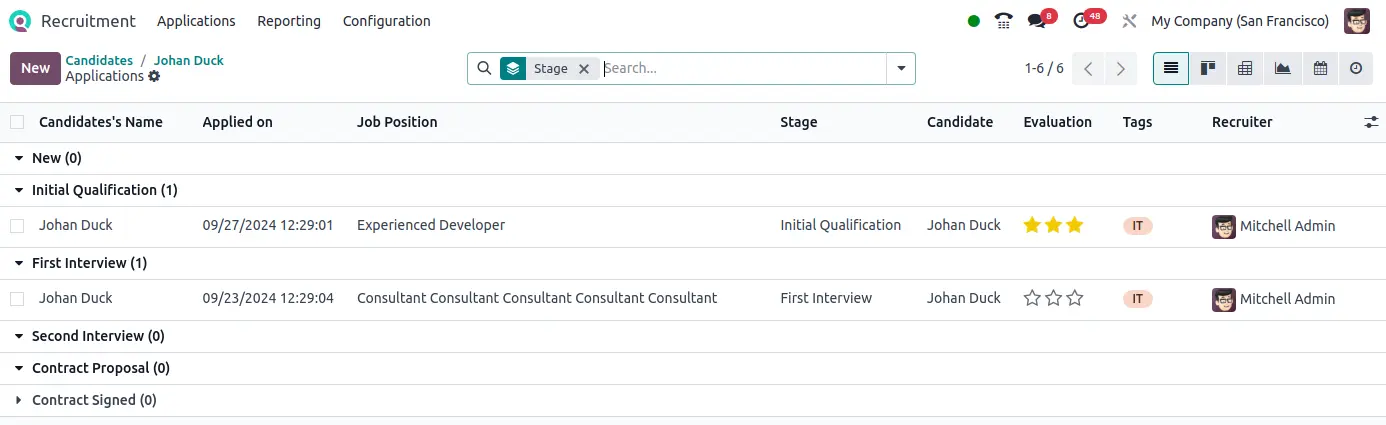This screenshot has width=1386, height=425.
Task: Open optional columns adjust icon
Action: (1370, 122)
